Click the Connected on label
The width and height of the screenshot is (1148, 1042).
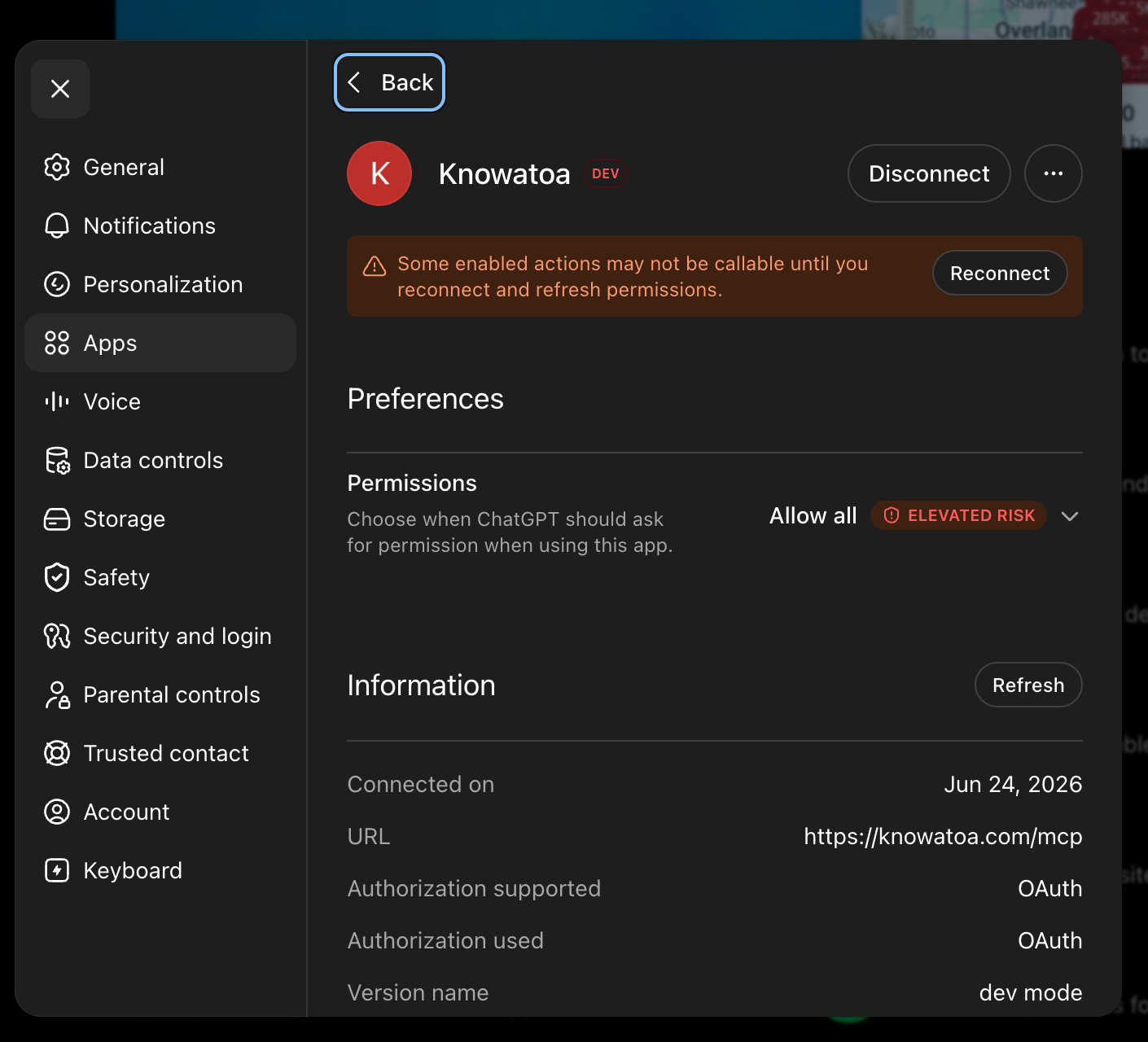tap(421, 784)
